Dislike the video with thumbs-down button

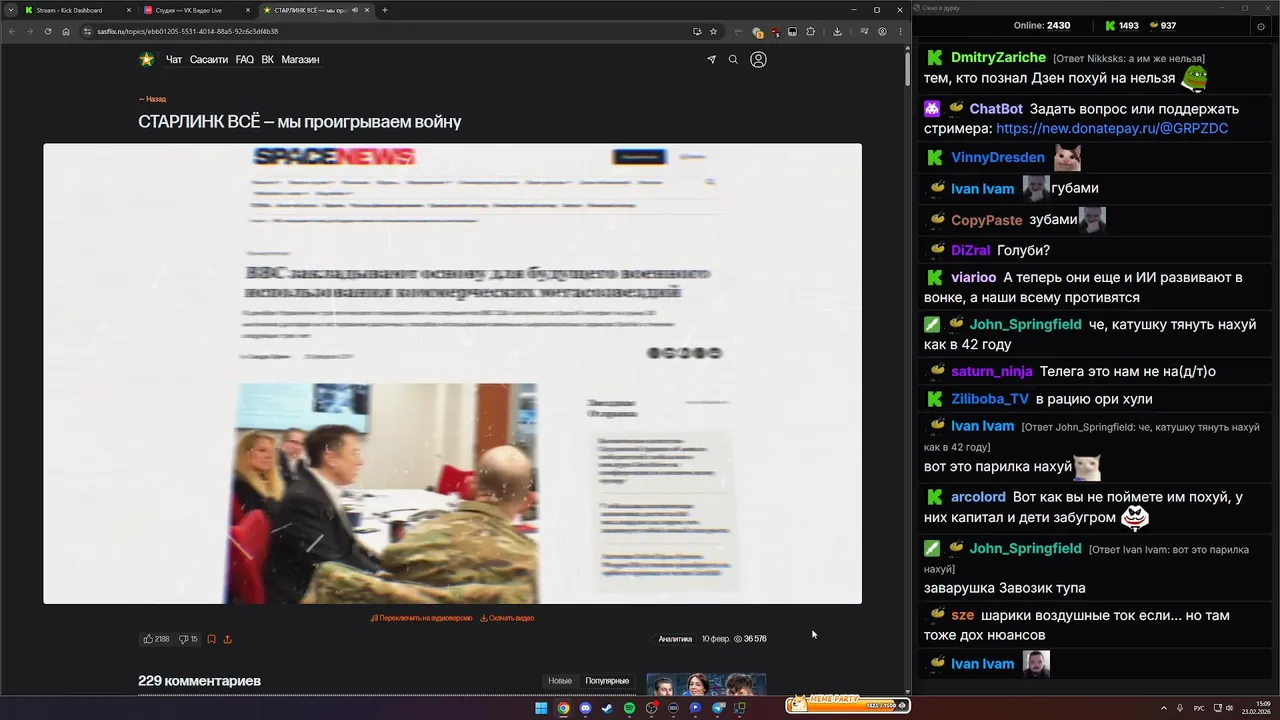tap(188, 639)
